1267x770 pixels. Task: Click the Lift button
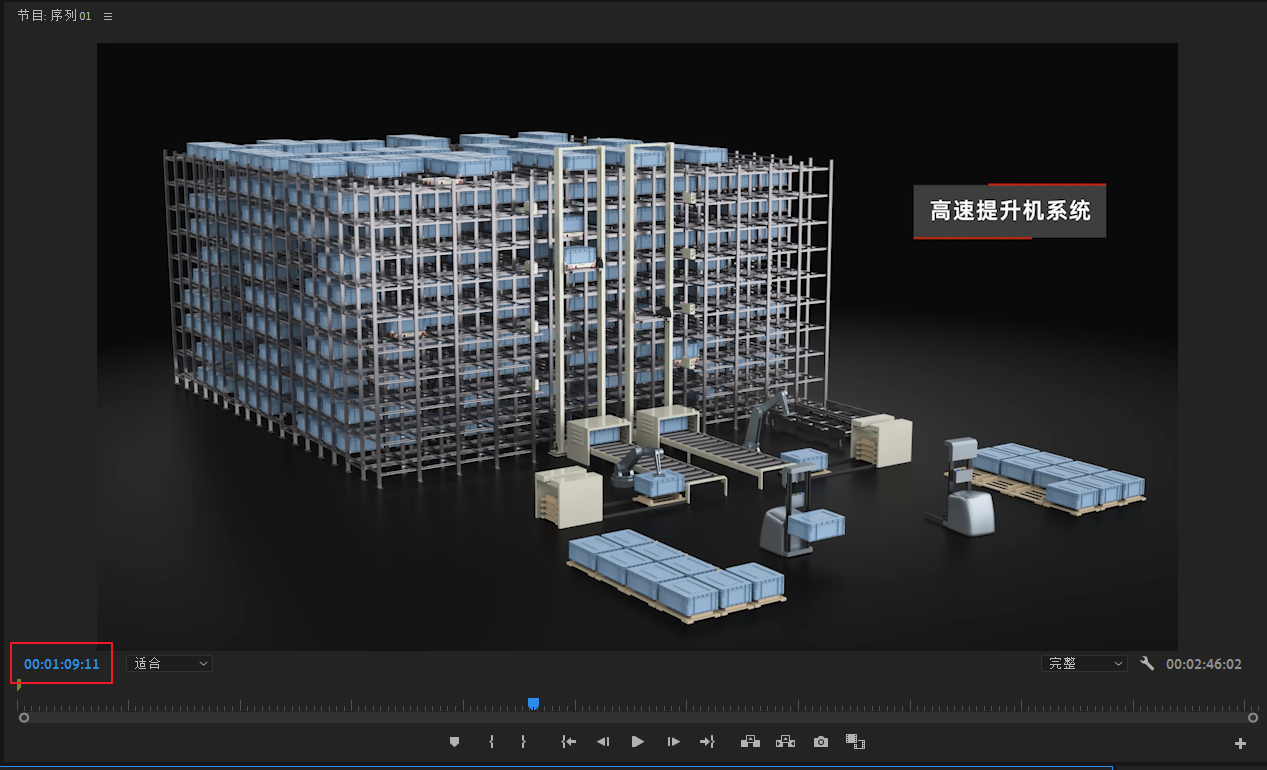click(750, 742)
